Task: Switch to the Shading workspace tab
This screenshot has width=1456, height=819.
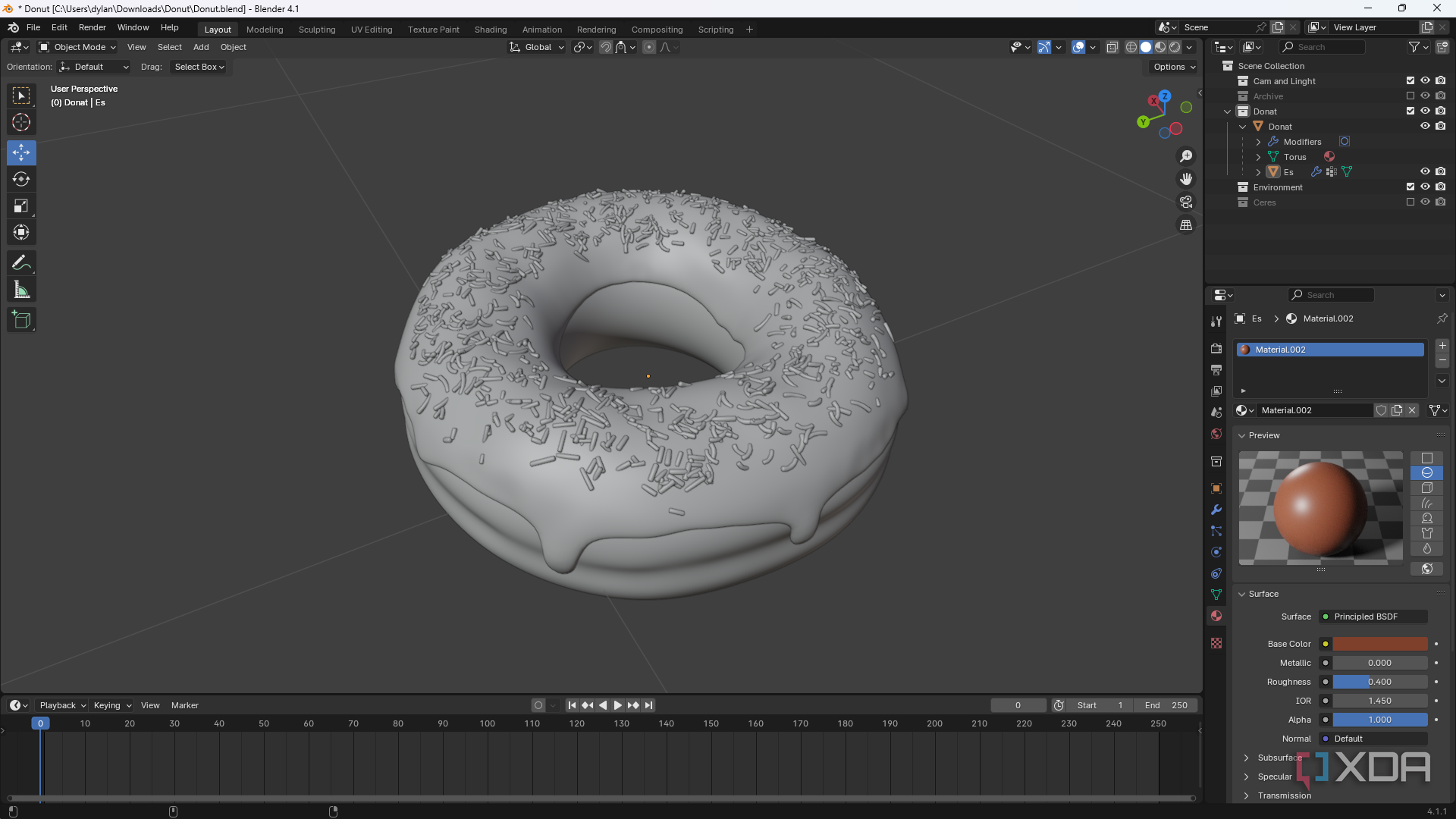Action: pos(490,30)
